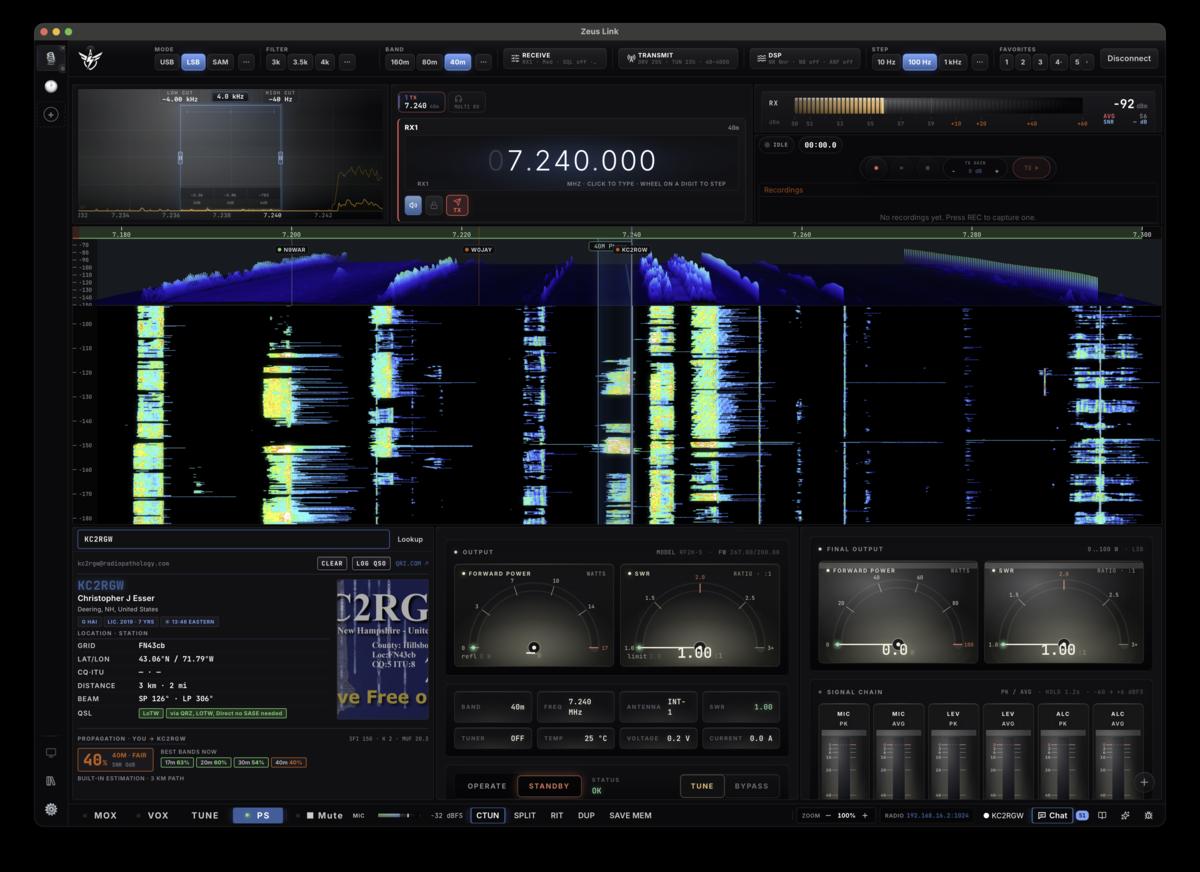Click the KC2RGW QSL card thumbnail
This screenshot has height=872, width=1200.
coord(383,649)
